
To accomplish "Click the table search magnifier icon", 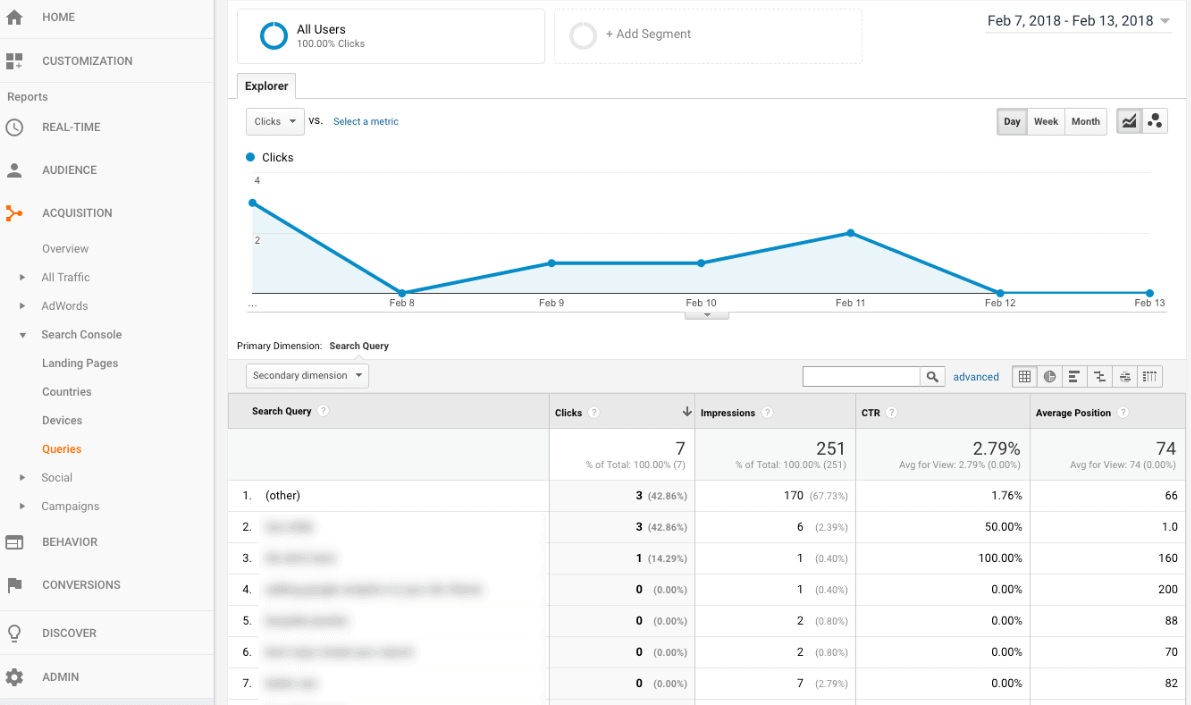I will point(931,376).
